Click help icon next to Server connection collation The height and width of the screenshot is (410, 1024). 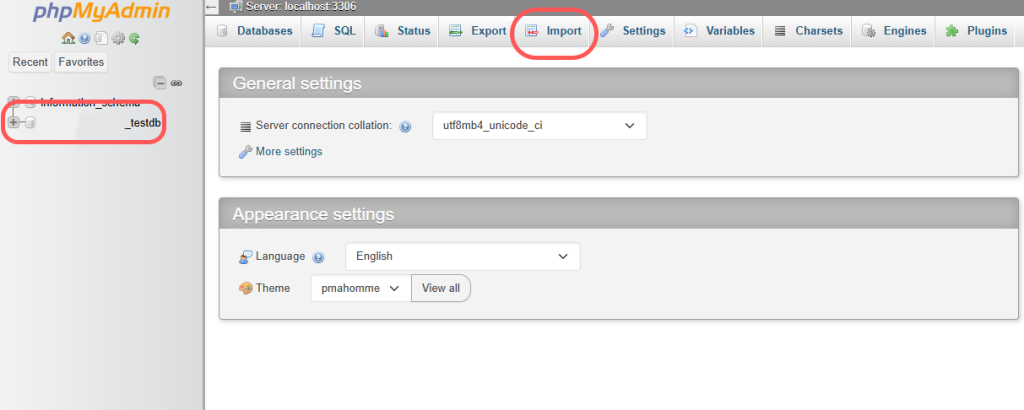405,127
